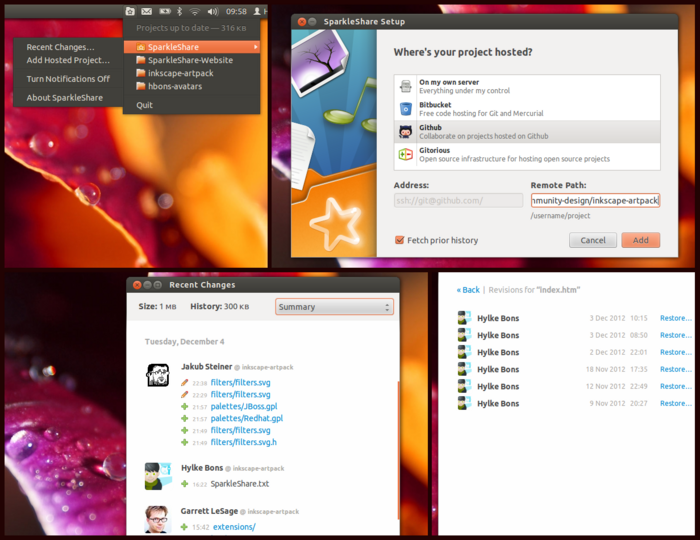Select Recent Changes… from the submenu
700x540 pixels.
(x=60, y=47)
